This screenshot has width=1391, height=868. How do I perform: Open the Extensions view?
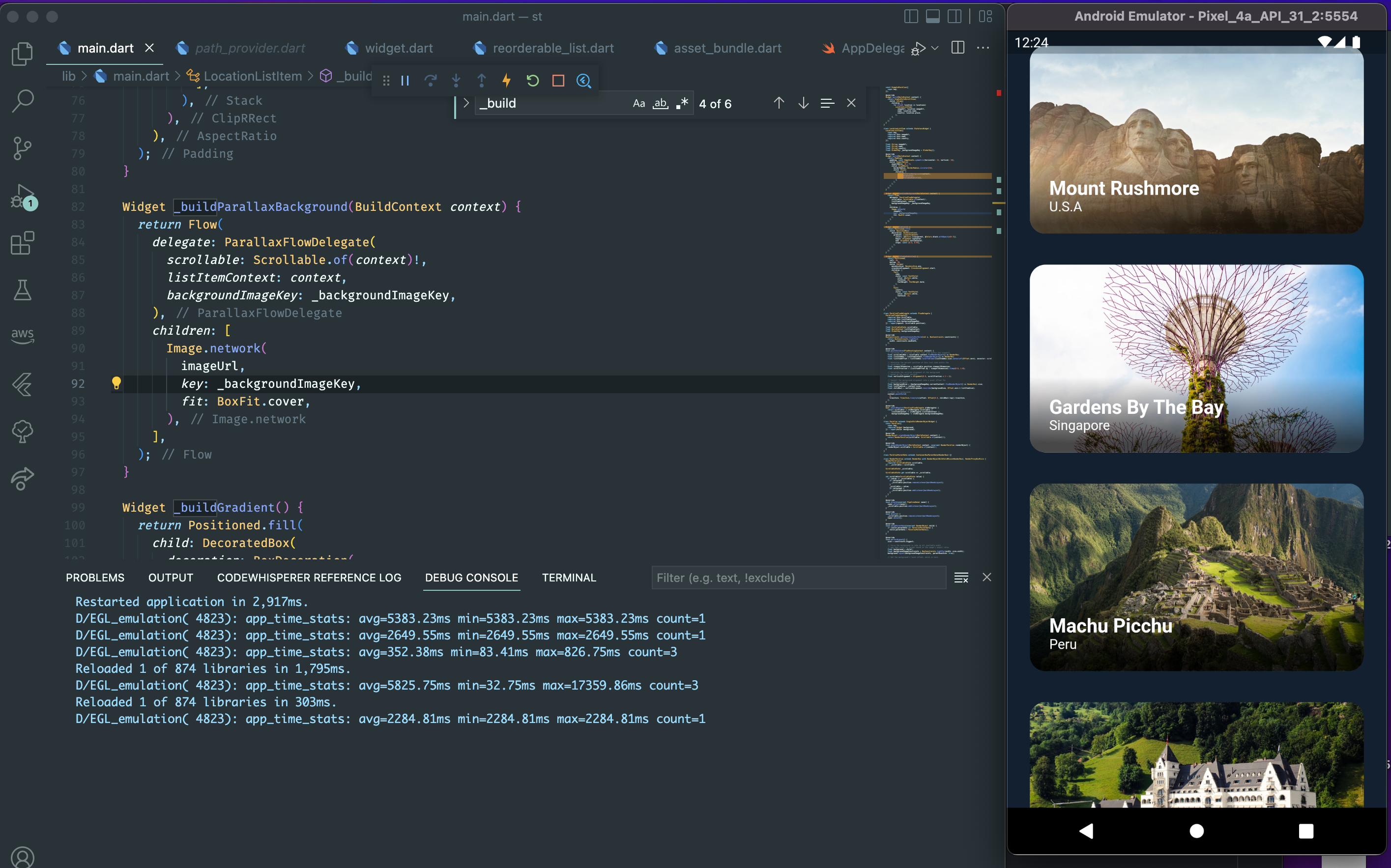pyautogui.click(x=23, y=243)
